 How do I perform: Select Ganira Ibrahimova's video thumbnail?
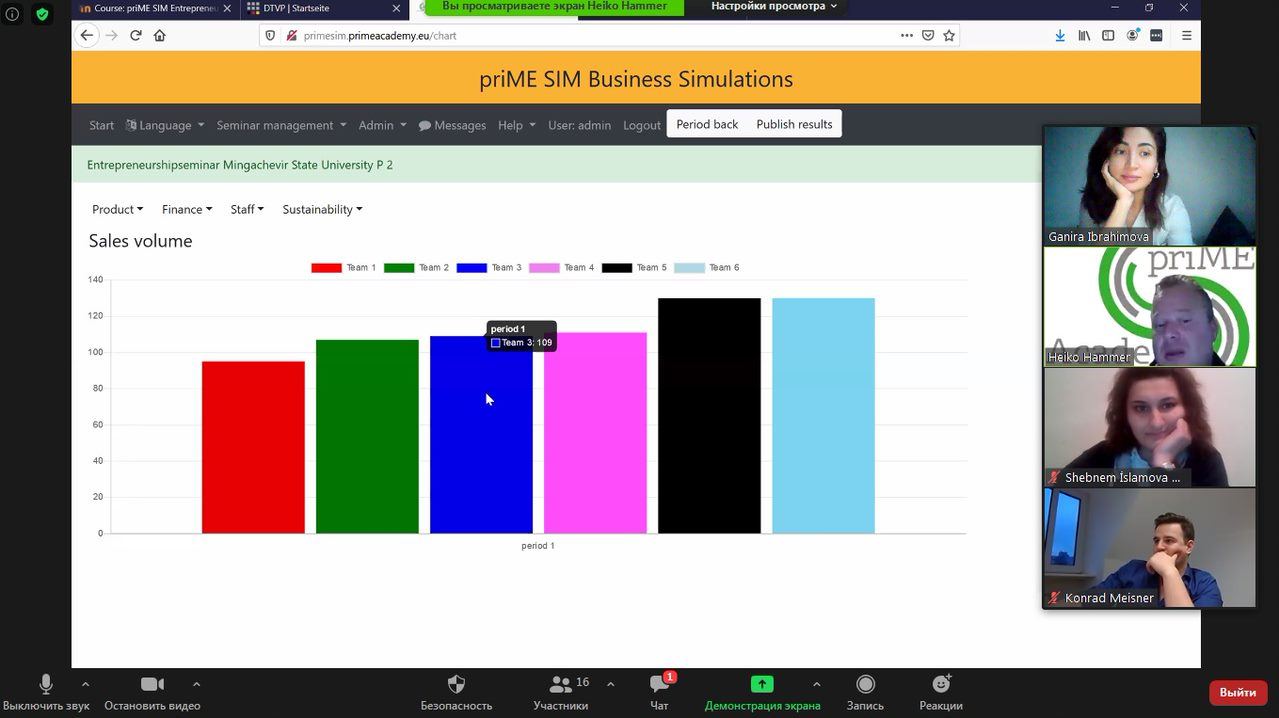coord(1149,186)
